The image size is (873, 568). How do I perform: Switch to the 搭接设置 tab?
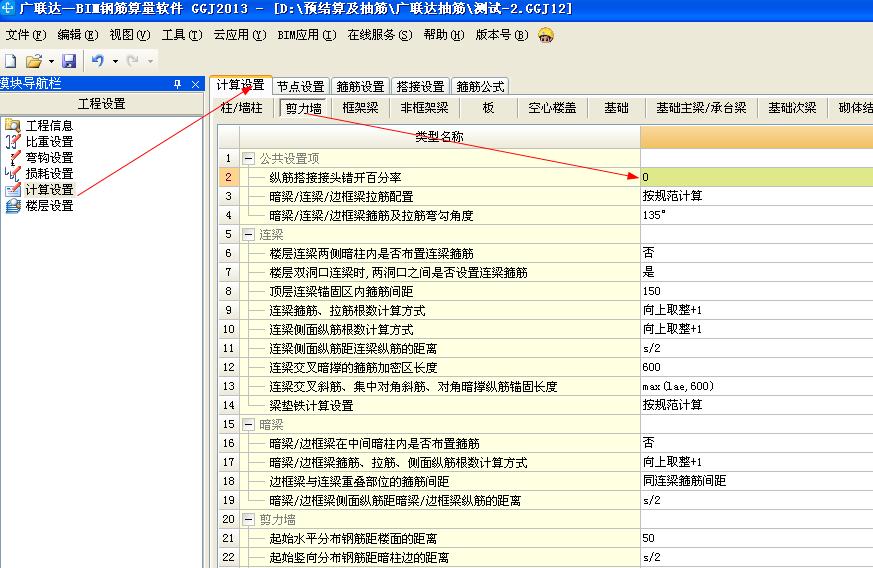[420, 86]
